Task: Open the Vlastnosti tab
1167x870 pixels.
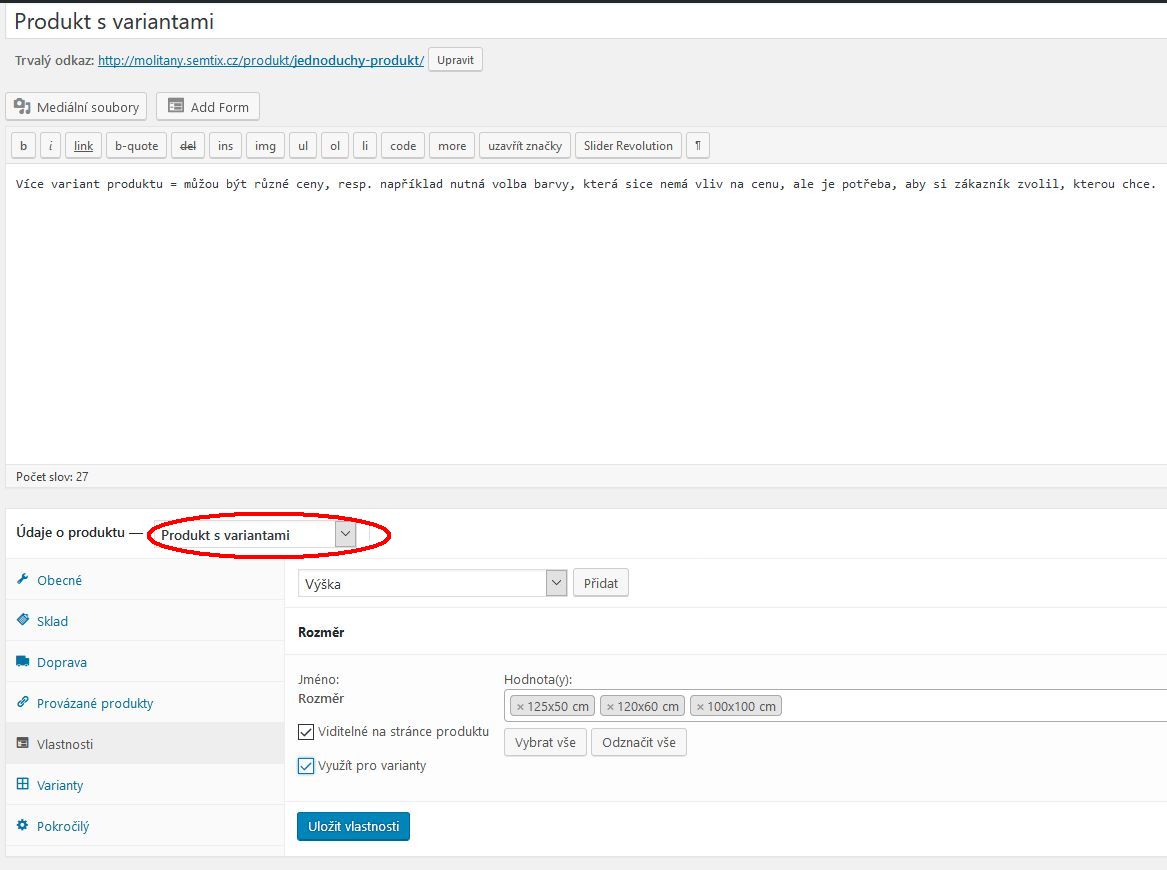Action: point(65,744)
